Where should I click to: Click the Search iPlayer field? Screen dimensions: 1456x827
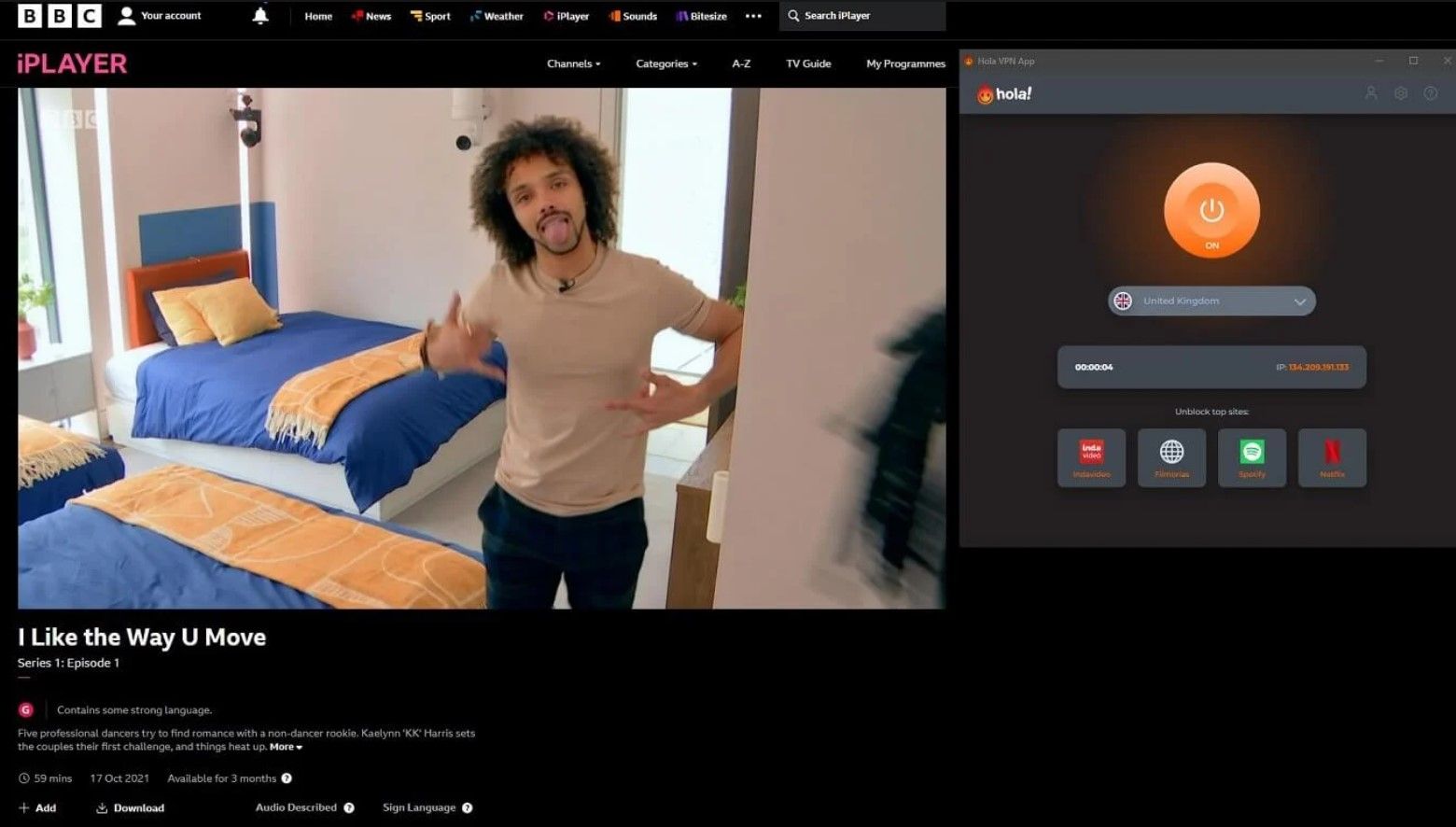862,16
